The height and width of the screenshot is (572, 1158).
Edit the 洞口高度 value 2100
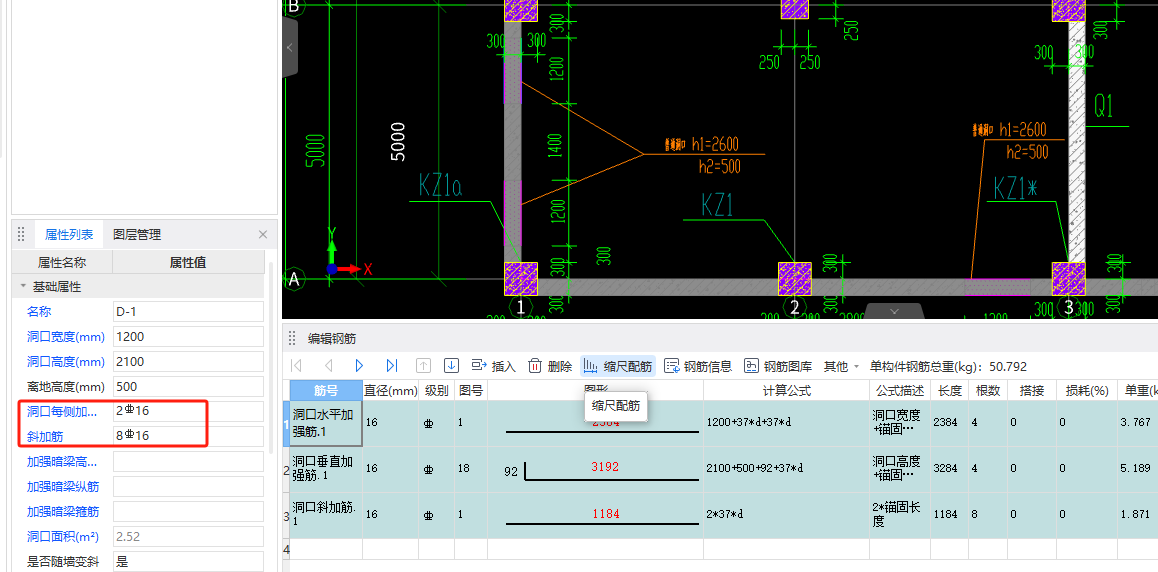pyautogui.click(x=188, y=362)
